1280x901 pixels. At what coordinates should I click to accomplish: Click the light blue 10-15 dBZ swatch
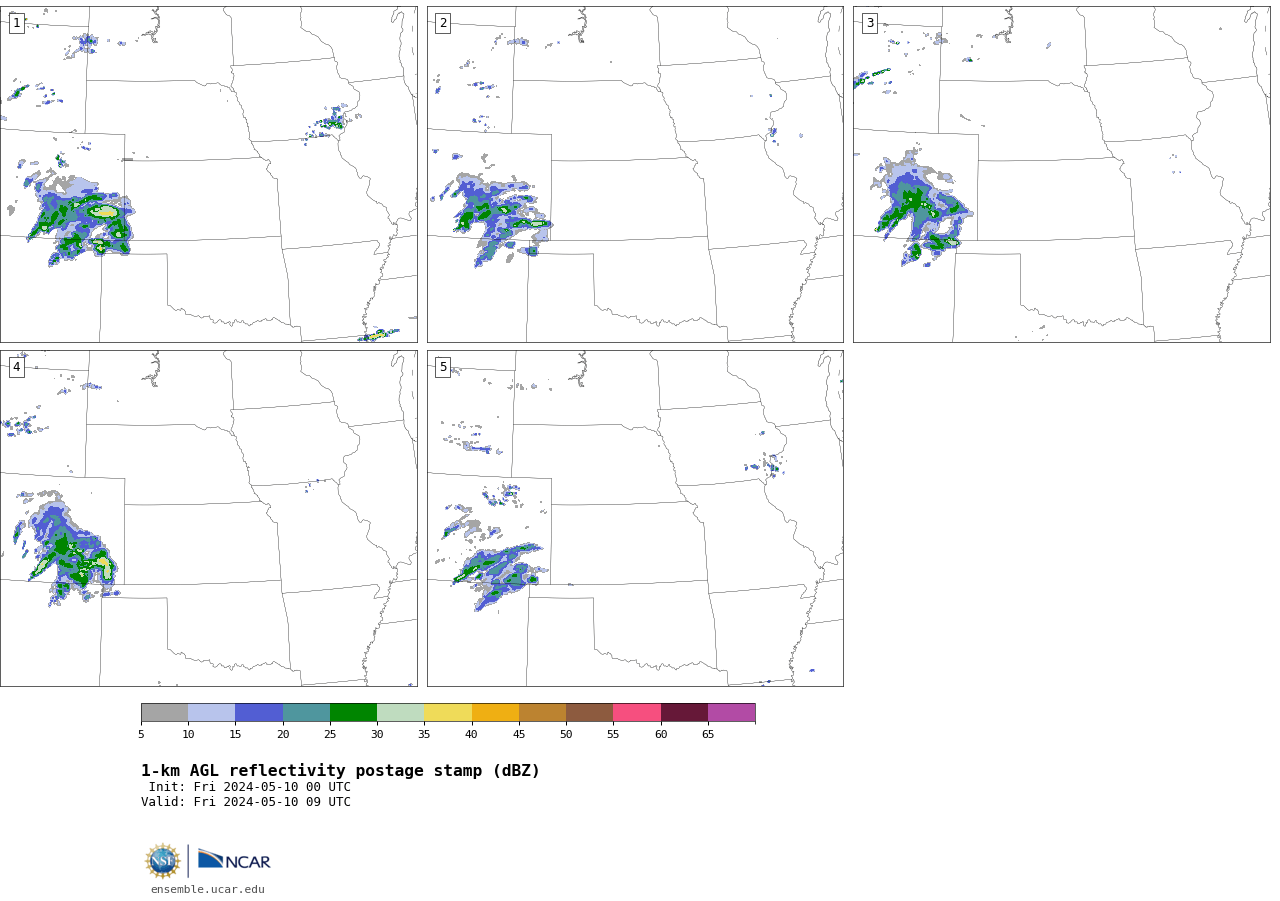(x=212, y=713)
